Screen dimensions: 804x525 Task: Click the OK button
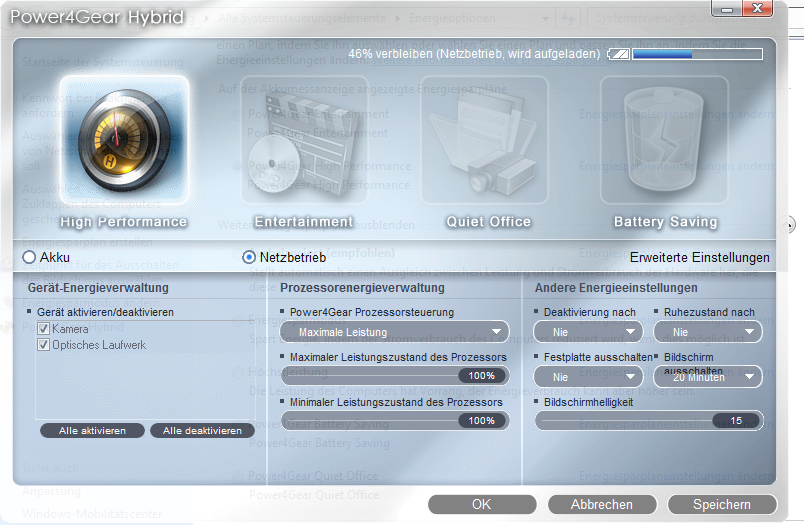tap(482, 504)
